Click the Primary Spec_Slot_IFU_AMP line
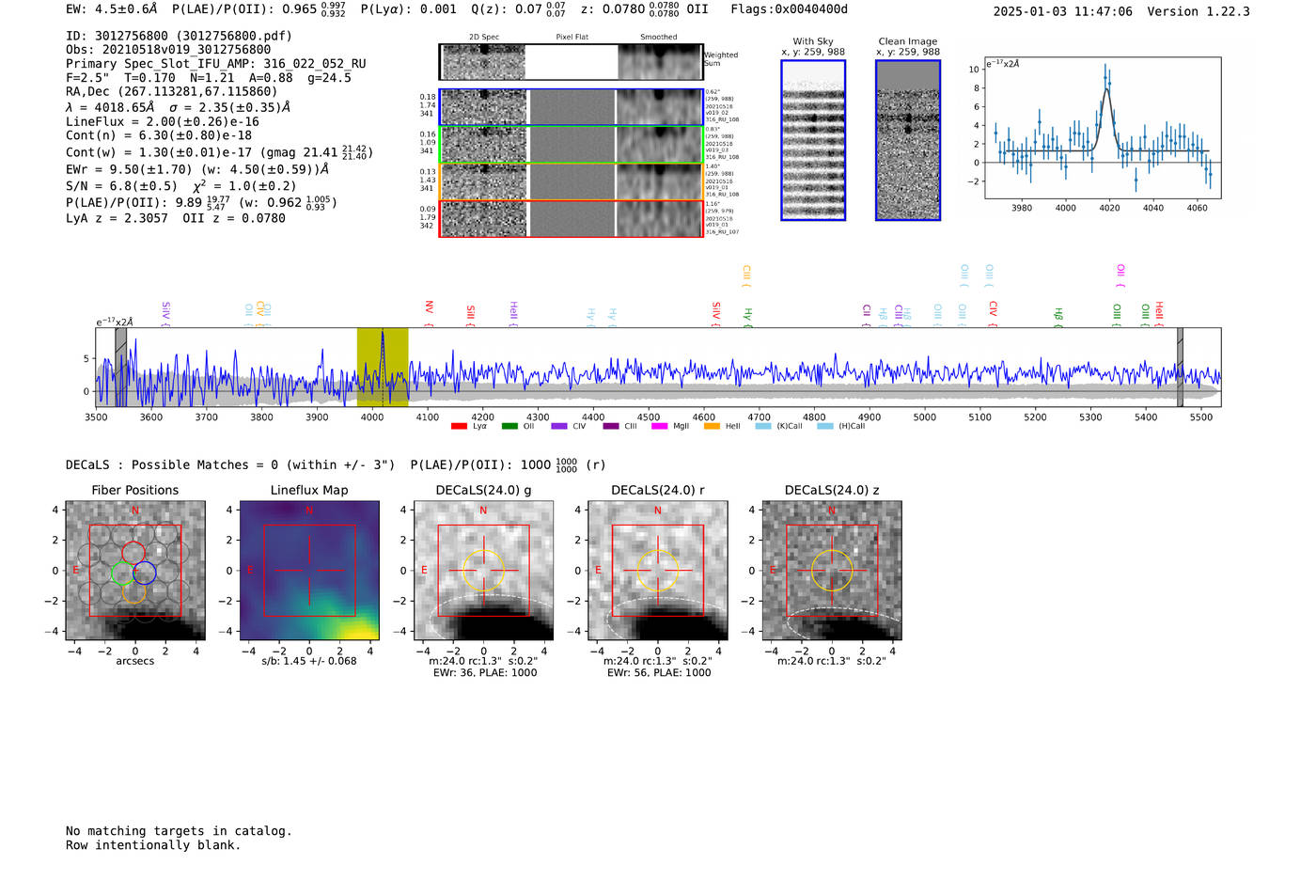Viewport: 1316px width, 896px height. tap(216, 64)
